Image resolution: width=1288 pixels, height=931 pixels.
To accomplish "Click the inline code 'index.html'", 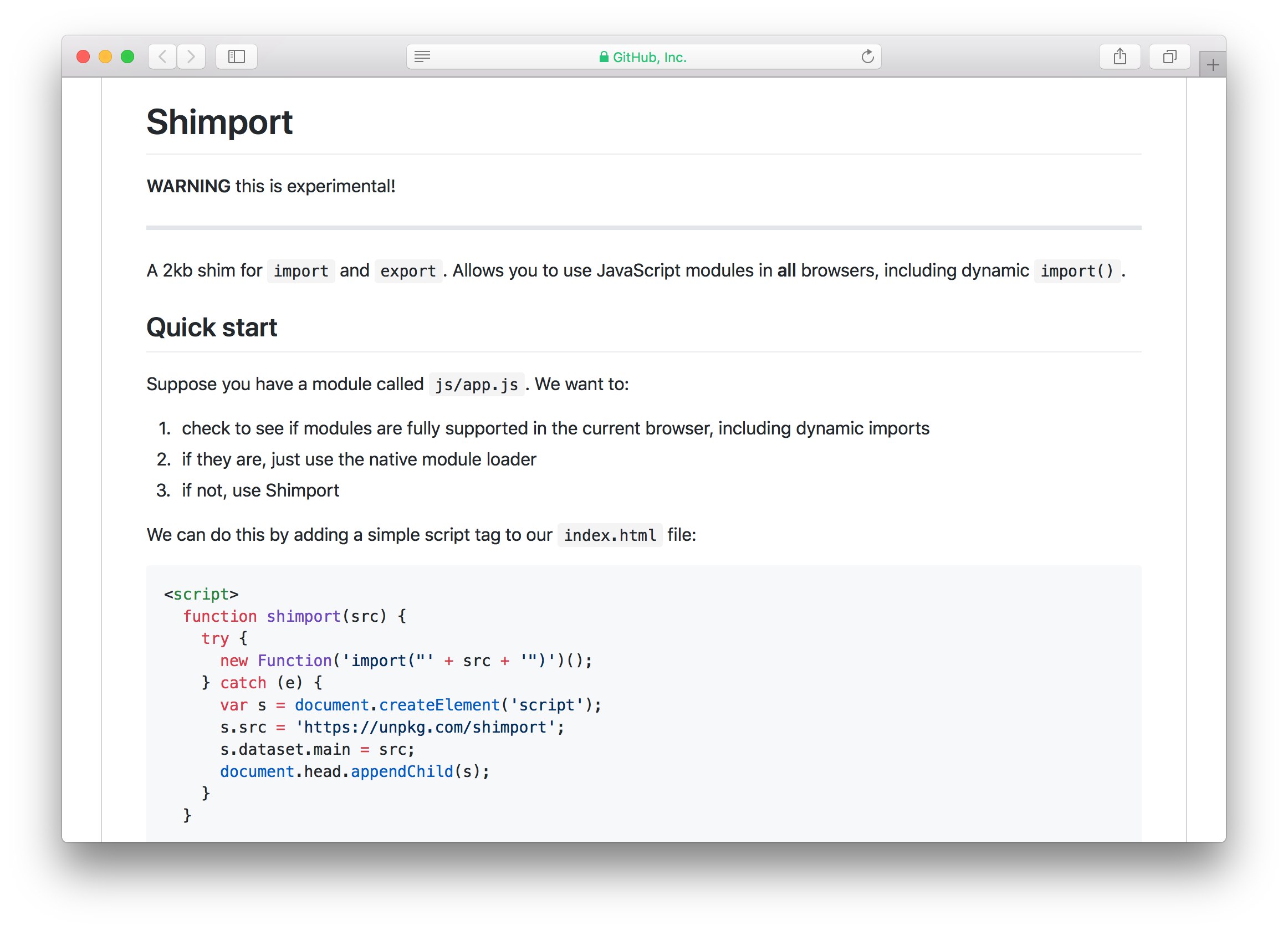I will (x=610, y=535).
